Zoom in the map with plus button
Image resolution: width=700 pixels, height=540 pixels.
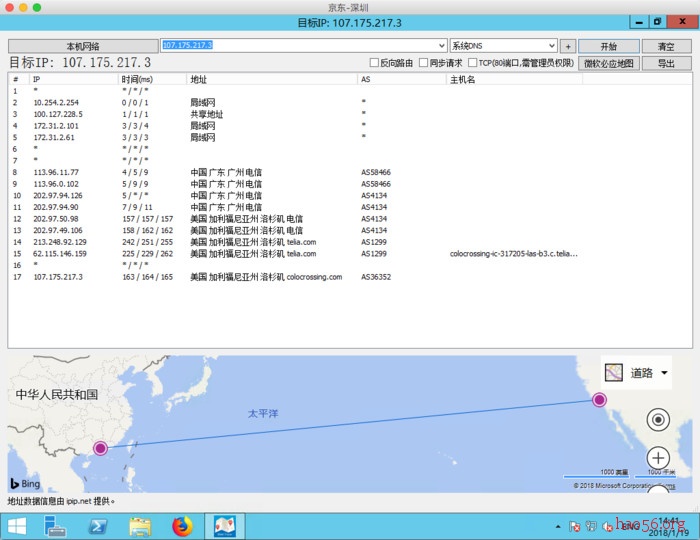click(658, 458)
